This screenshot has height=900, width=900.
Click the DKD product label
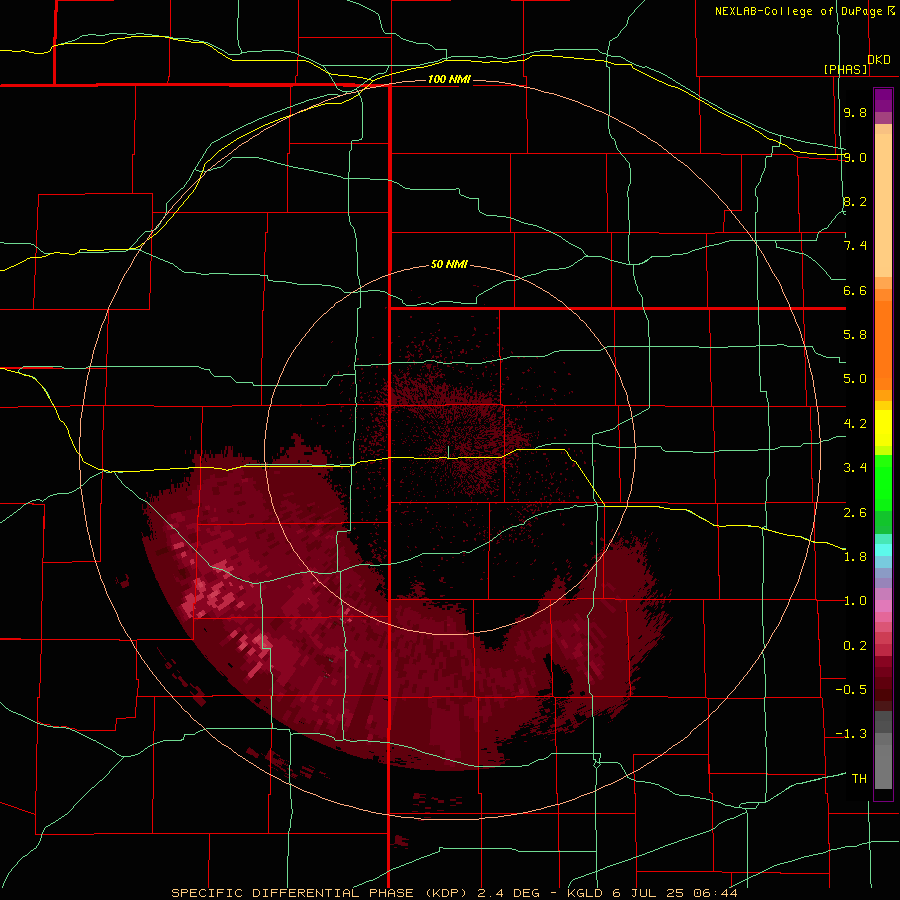point(879,60)
